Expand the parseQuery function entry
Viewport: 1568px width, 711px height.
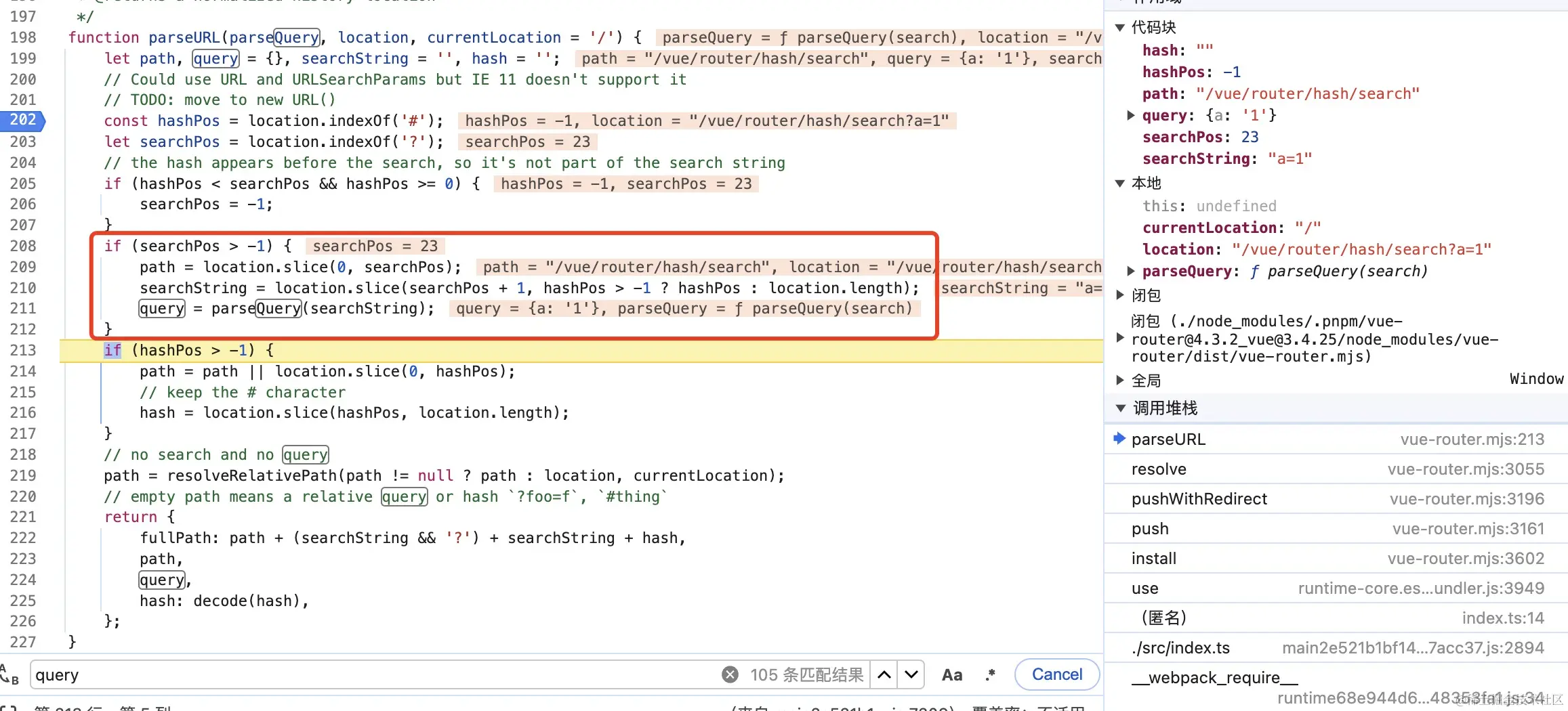point(1130,271)
